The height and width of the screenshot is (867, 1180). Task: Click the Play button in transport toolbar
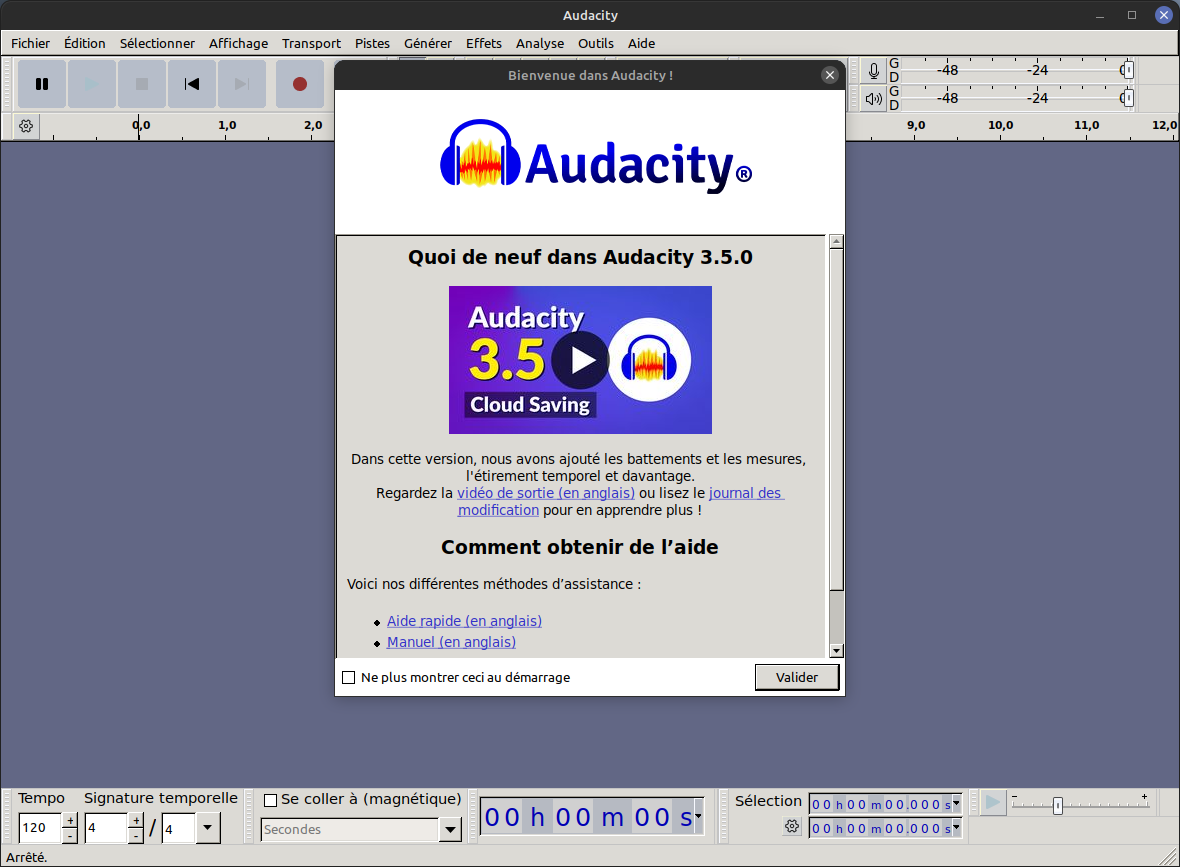click(x=92, y=84)
